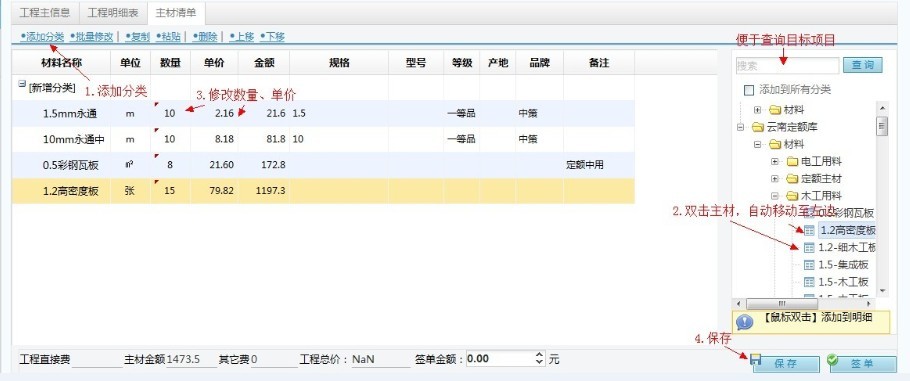Click the 8.18 unit price cell

tap(214, 139)
